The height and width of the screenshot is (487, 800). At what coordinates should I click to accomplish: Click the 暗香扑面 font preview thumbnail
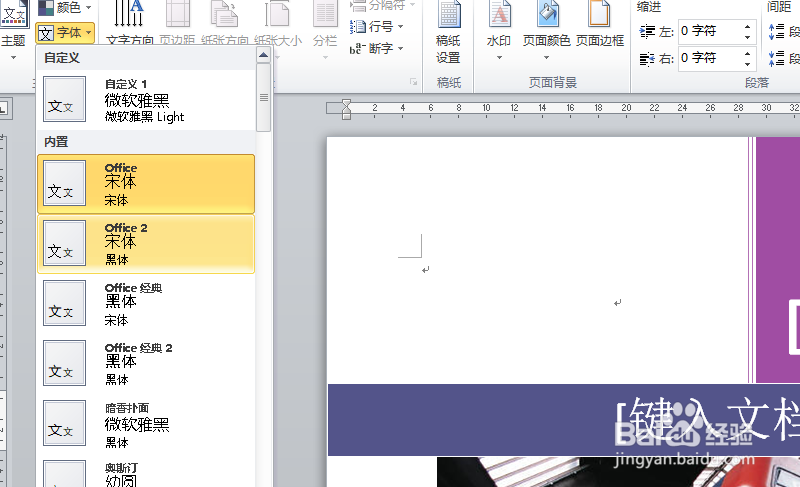click(64, 424)
